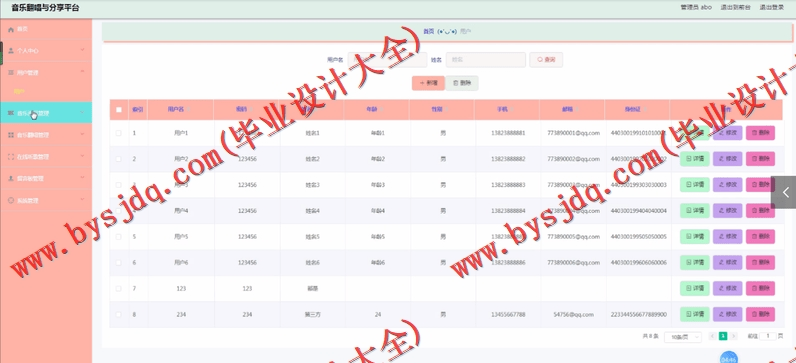Screen dimensions: 796x363
Task: Open 详情 for user 用户2
Action: [694, 159]
